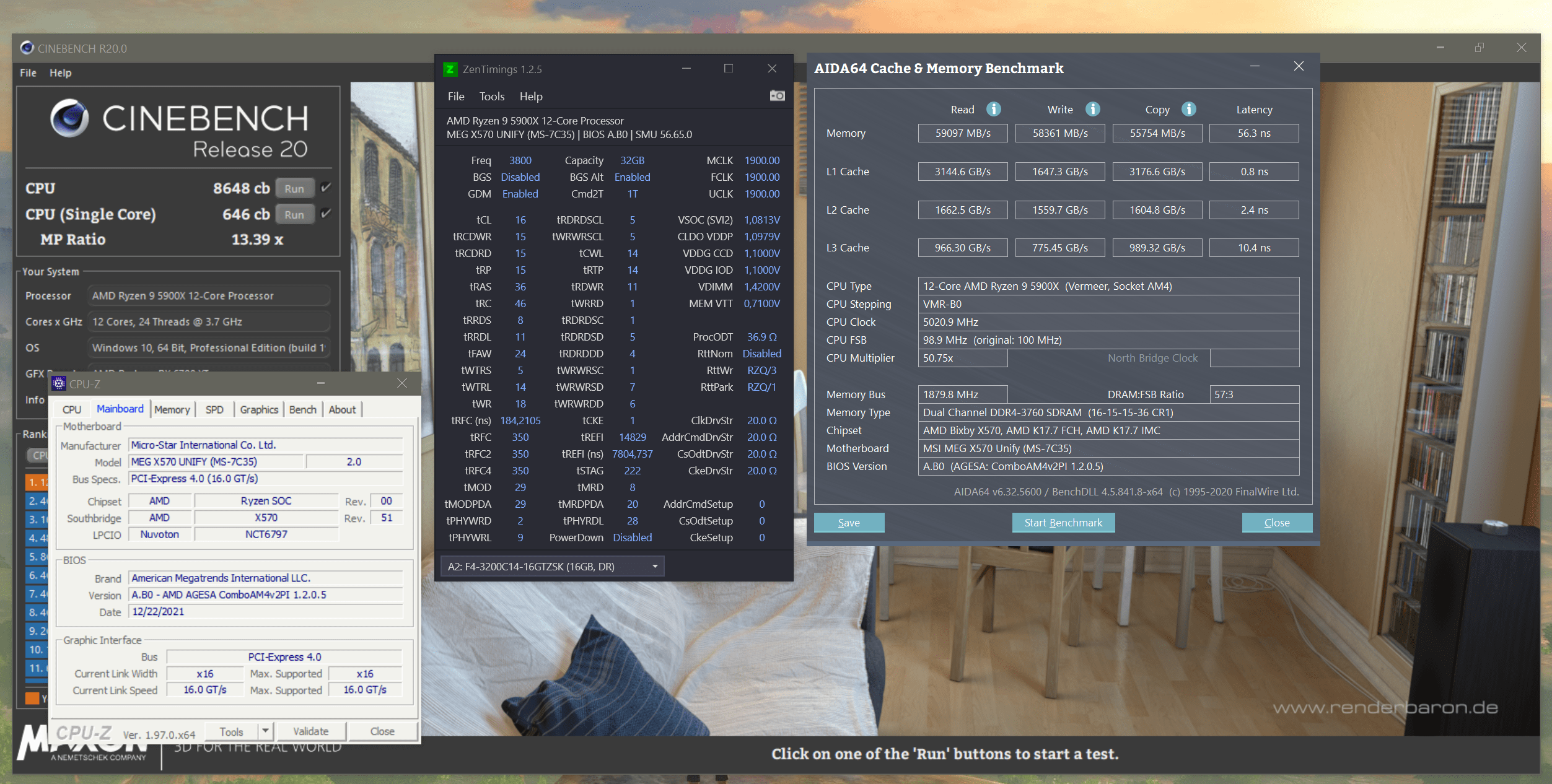Click the FCLK 1900.00 value in ZenTimings

pos(762,177)
